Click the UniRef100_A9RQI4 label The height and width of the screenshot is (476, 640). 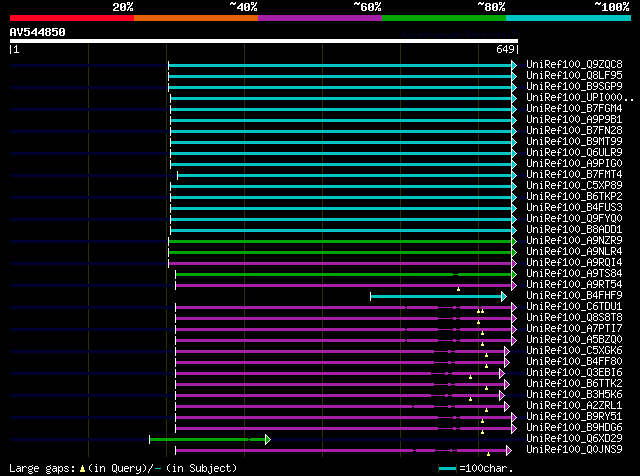574,262
